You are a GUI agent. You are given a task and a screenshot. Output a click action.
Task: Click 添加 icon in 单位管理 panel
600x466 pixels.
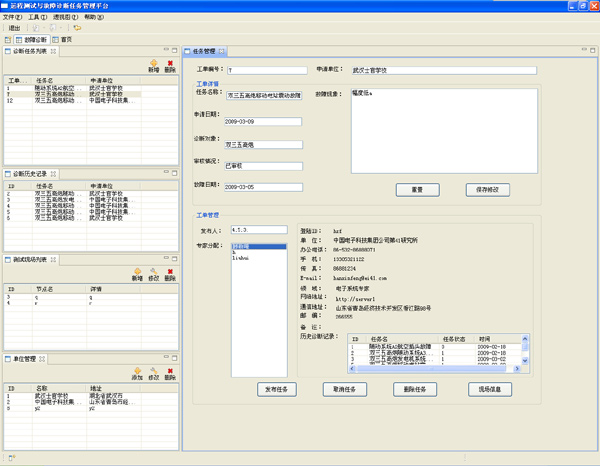tap(137, 372)
